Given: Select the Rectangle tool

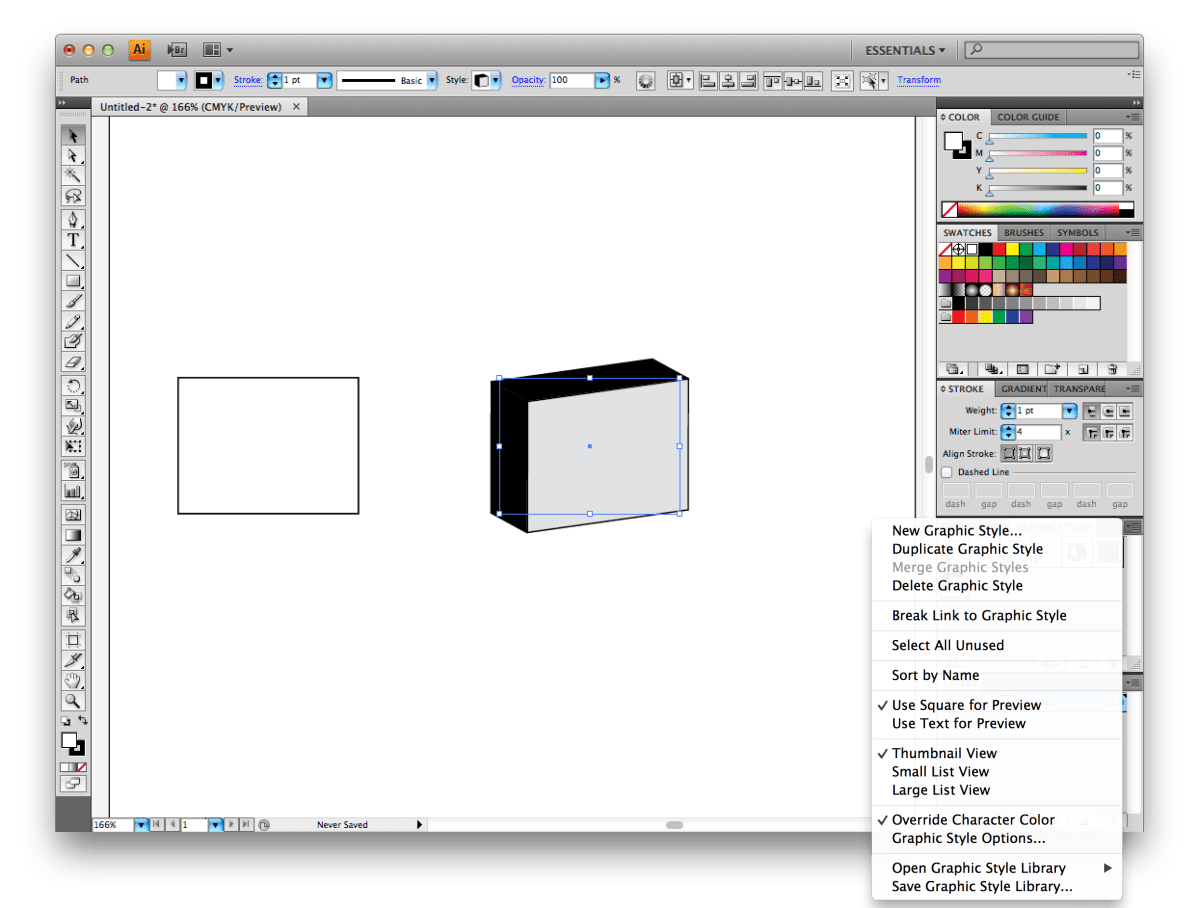Looking at the screenshot, I should click(73, 281).
